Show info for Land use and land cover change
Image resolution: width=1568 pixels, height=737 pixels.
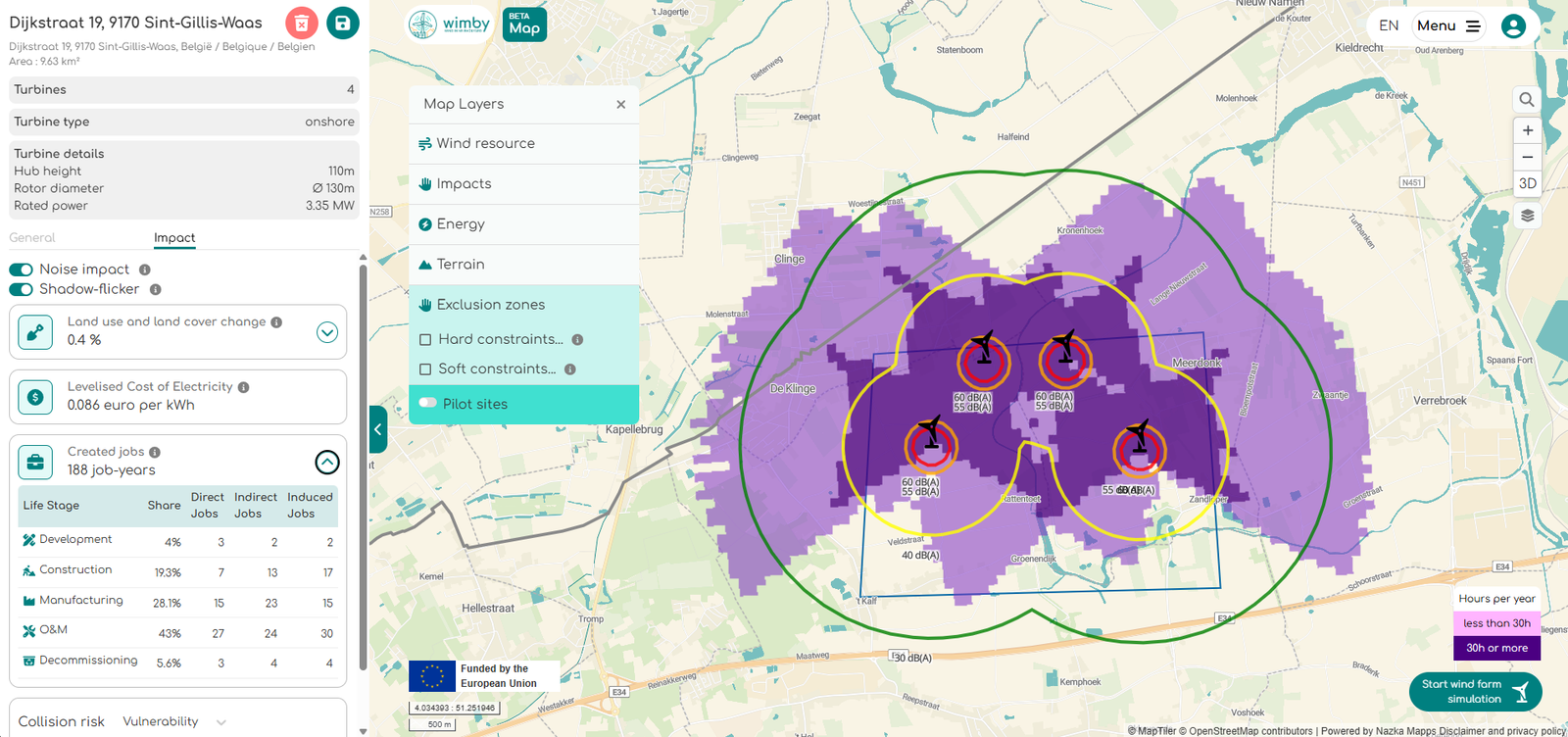pos(276,321)
